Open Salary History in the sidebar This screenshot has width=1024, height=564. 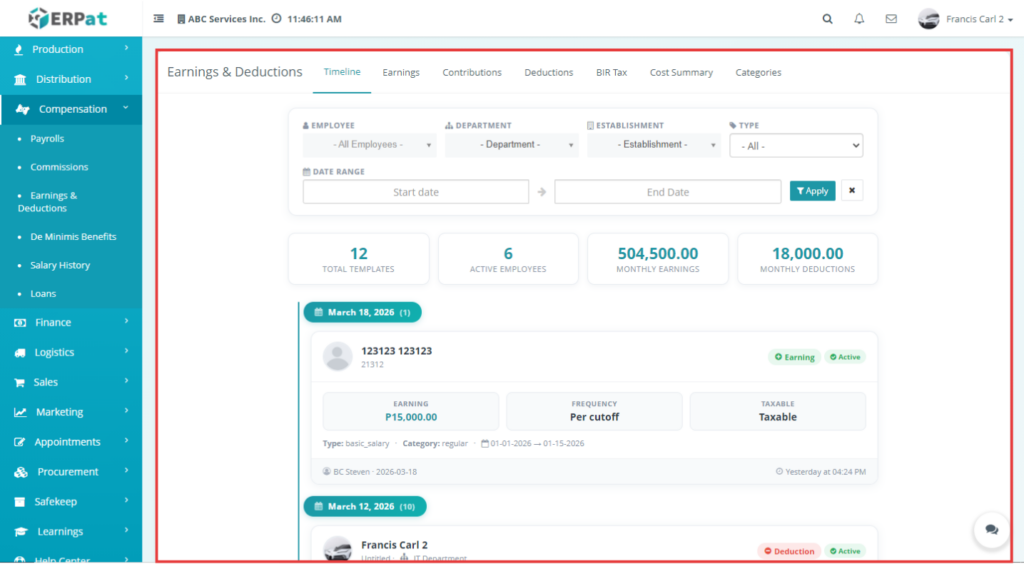tap(60, 265)
